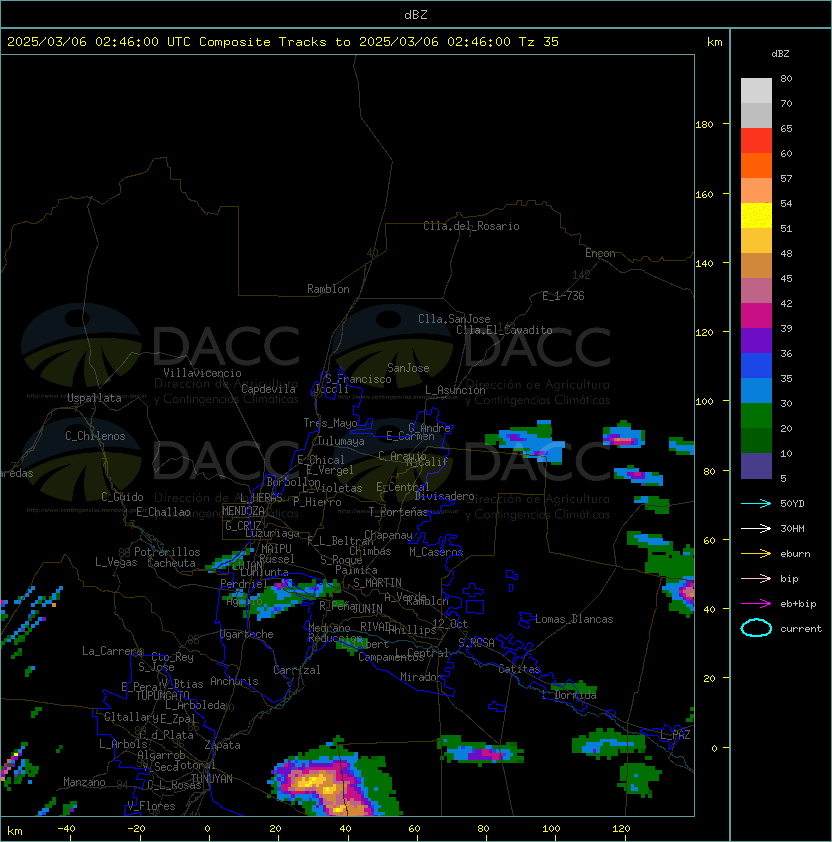
Task: Click the Ramblon label near the top
Action: [x=328, y=289]
